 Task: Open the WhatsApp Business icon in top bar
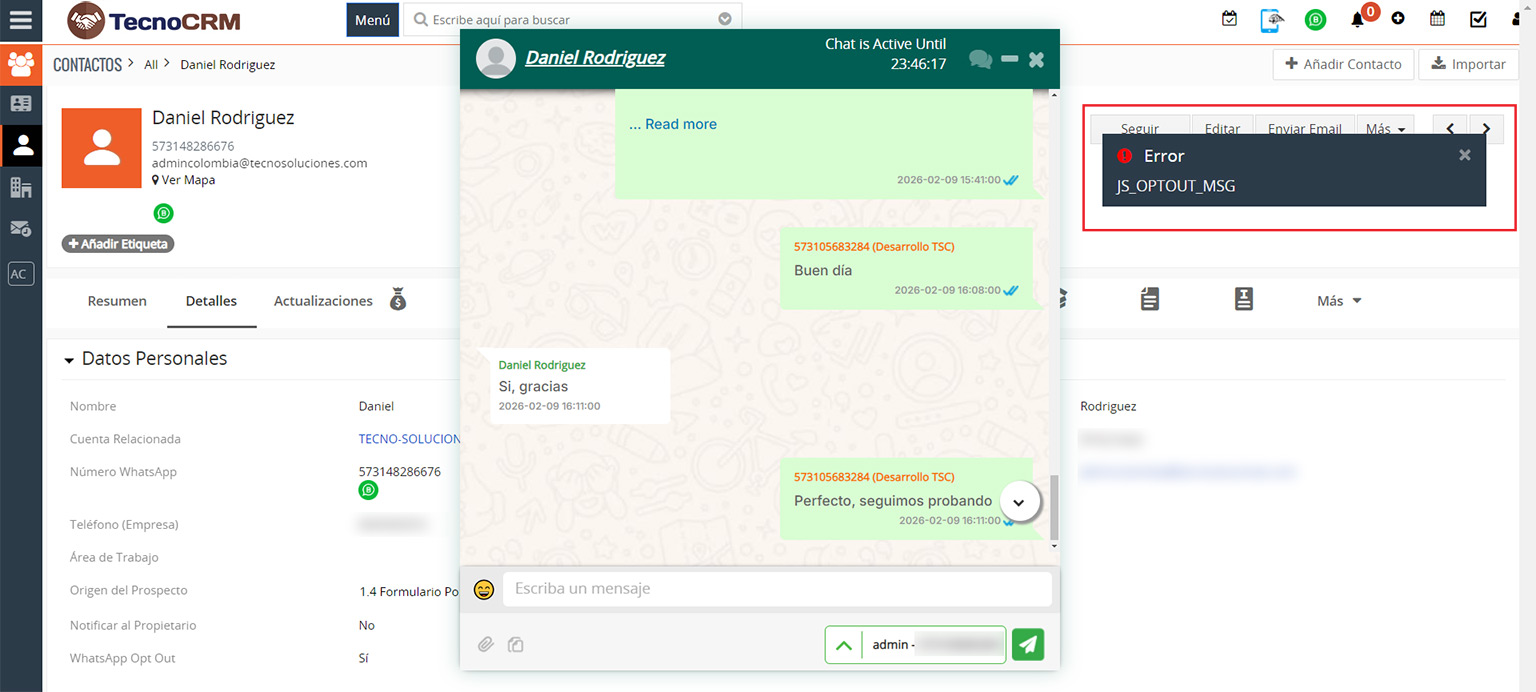(x=1315, y=19)
